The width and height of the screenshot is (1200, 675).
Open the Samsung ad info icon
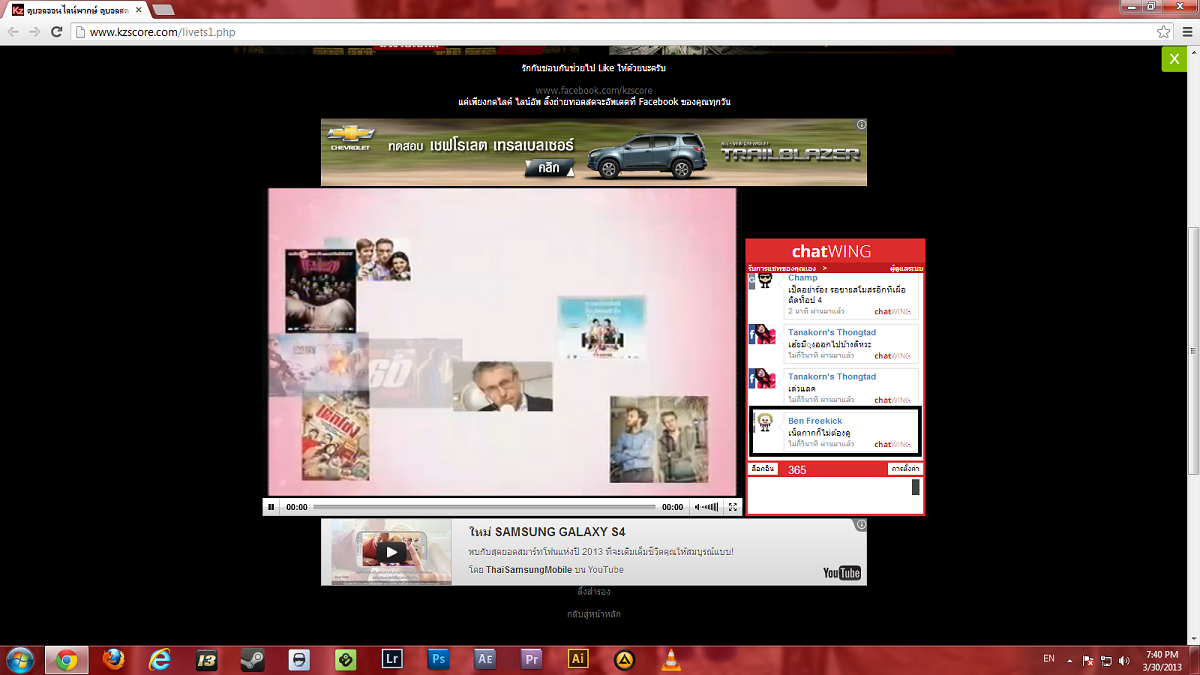[x=861, y=525]
